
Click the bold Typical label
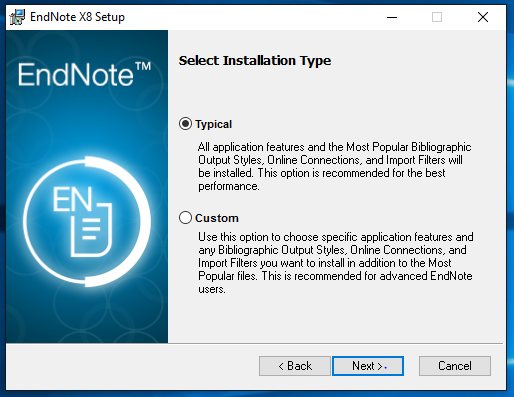[x=214, y=124]
